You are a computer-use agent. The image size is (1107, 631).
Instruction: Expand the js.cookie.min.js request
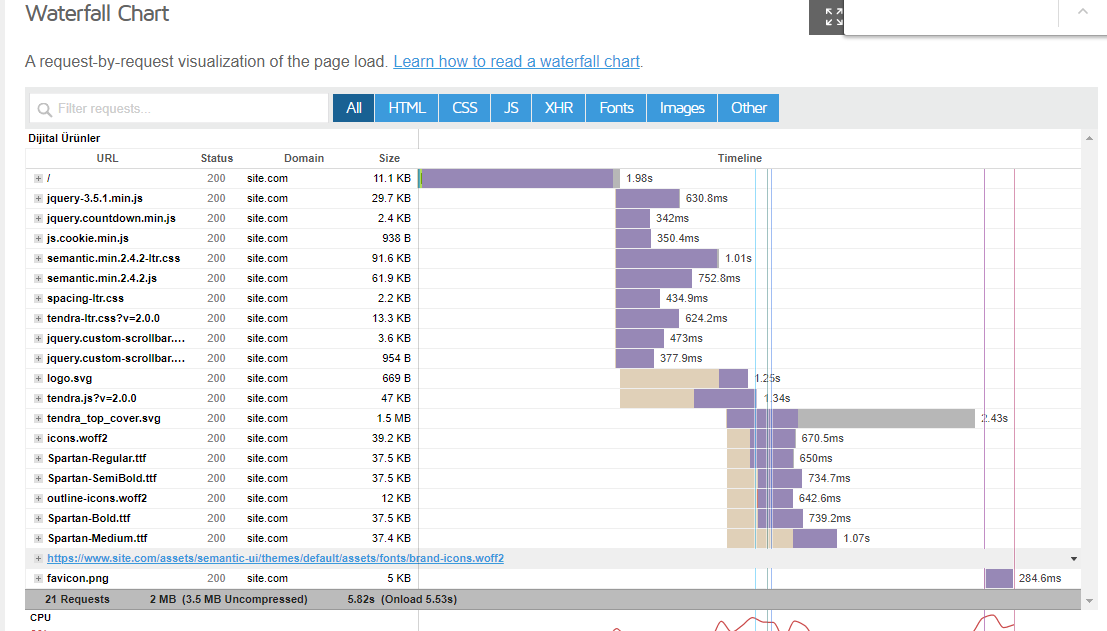click(x=38, y=239)
